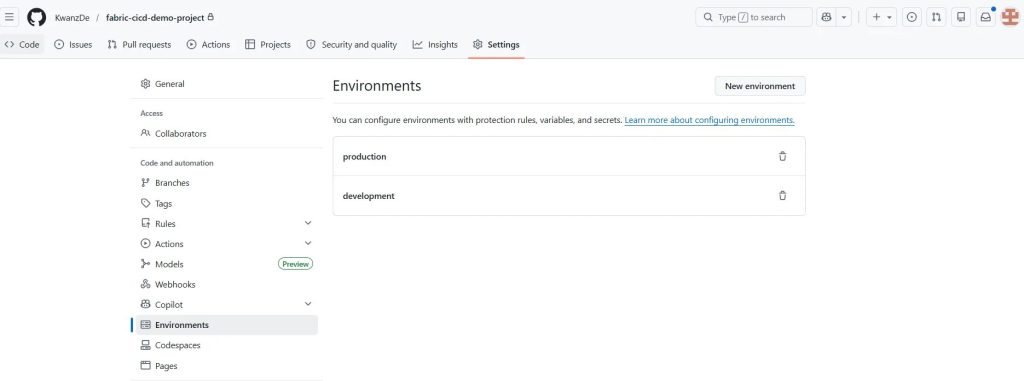1024x381 pixels.
Task: Click the Settings gear icon in tab
Action: pos(478,44)
